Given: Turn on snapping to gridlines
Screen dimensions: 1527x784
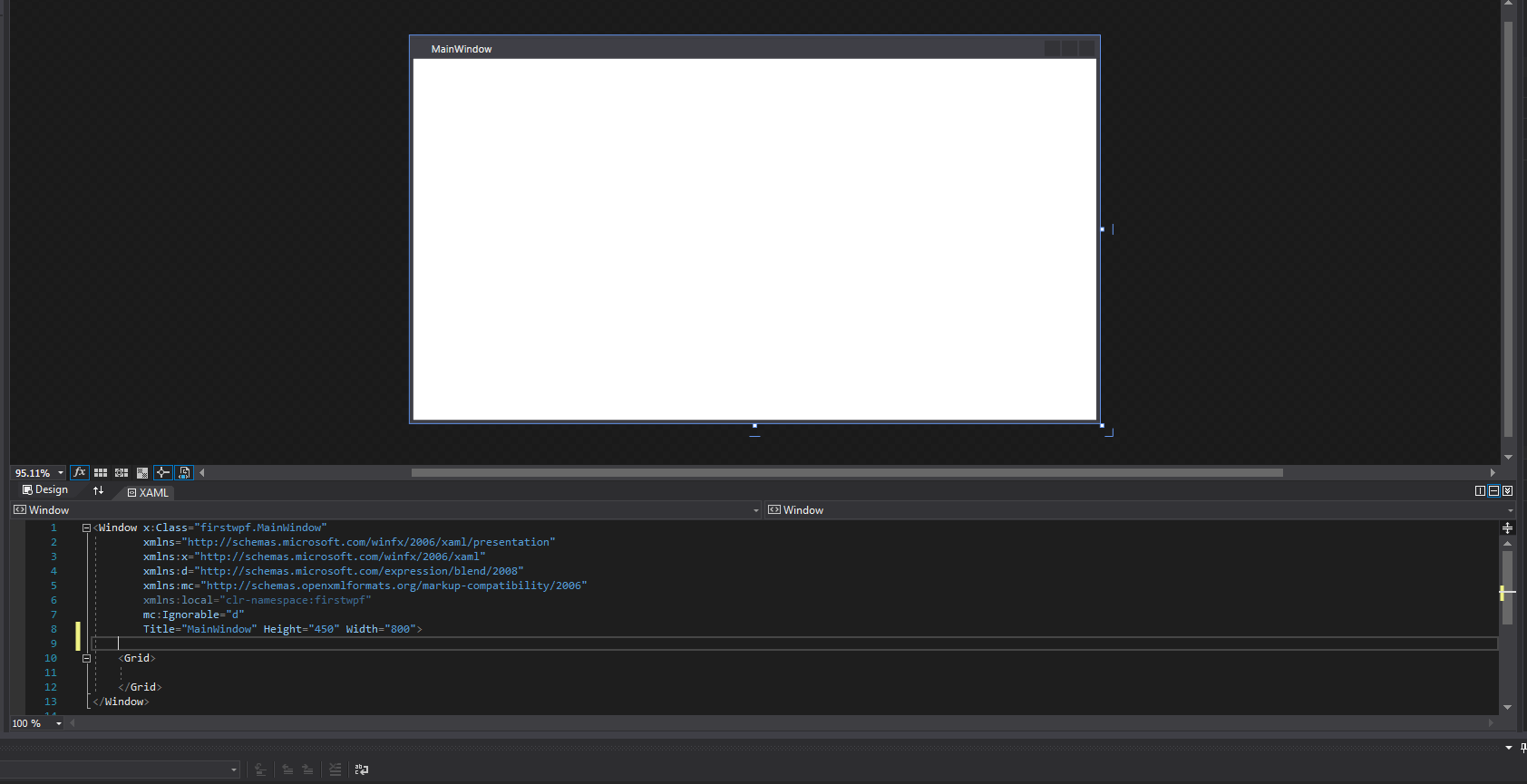Looking at the screenshot, I should (122, 472).
